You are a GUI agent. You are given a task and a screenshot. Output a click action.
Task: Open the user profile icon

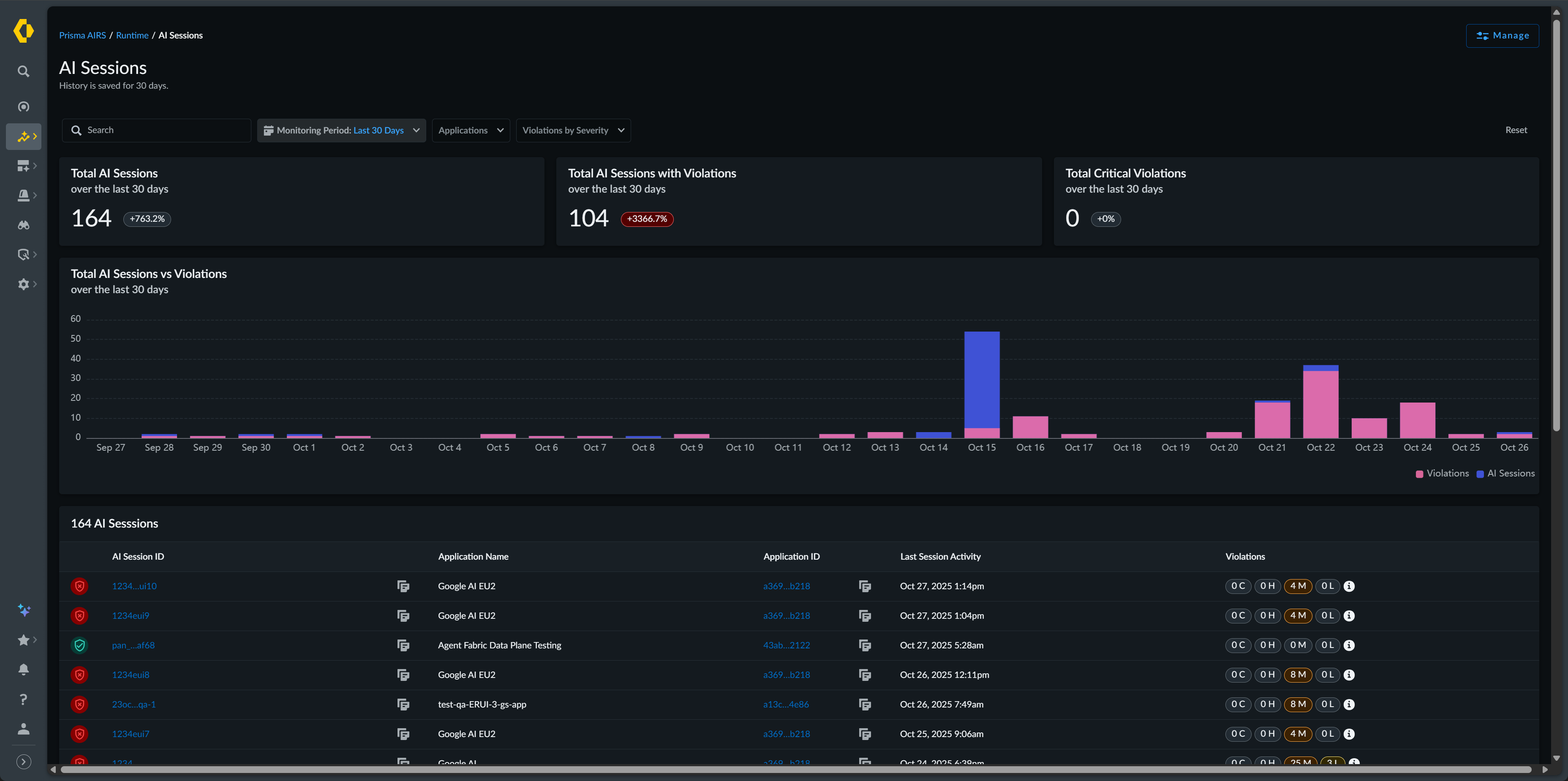pyautogui.click(x=23, y=729)
